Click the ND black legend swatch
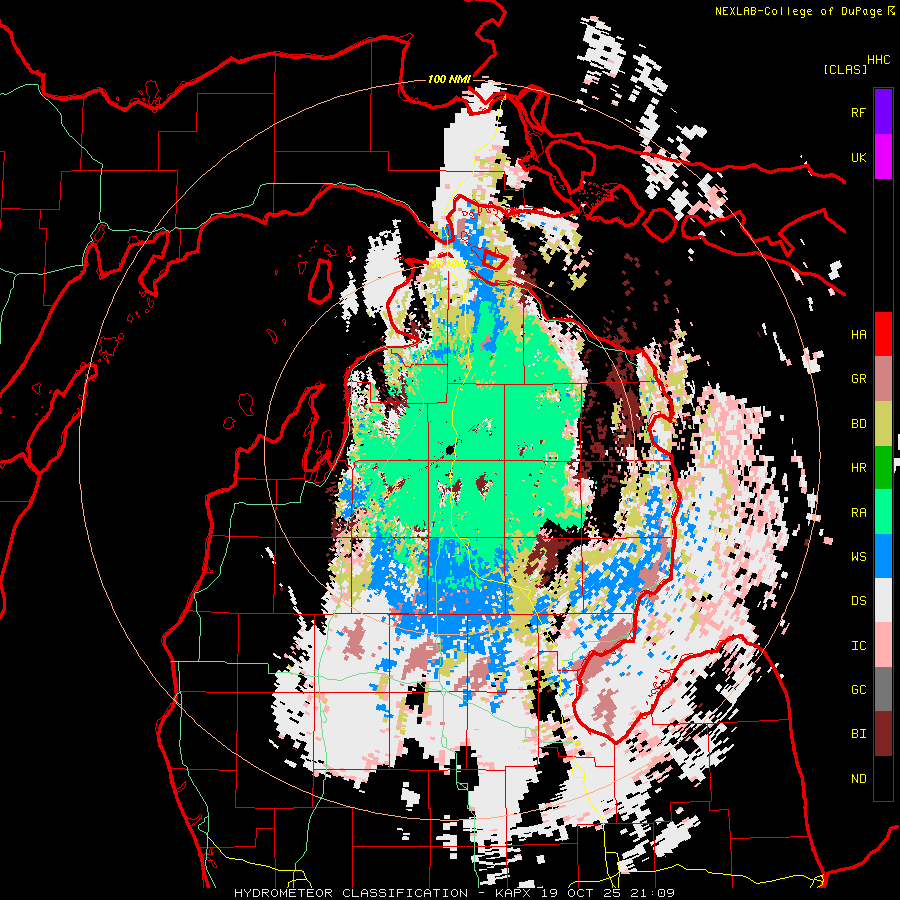Image resolution: width=900 pixels, height=900 pixels. 883,778
